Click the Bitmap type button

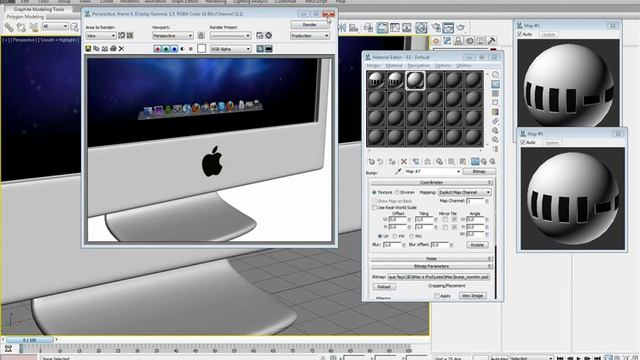(x=479, y=172)
